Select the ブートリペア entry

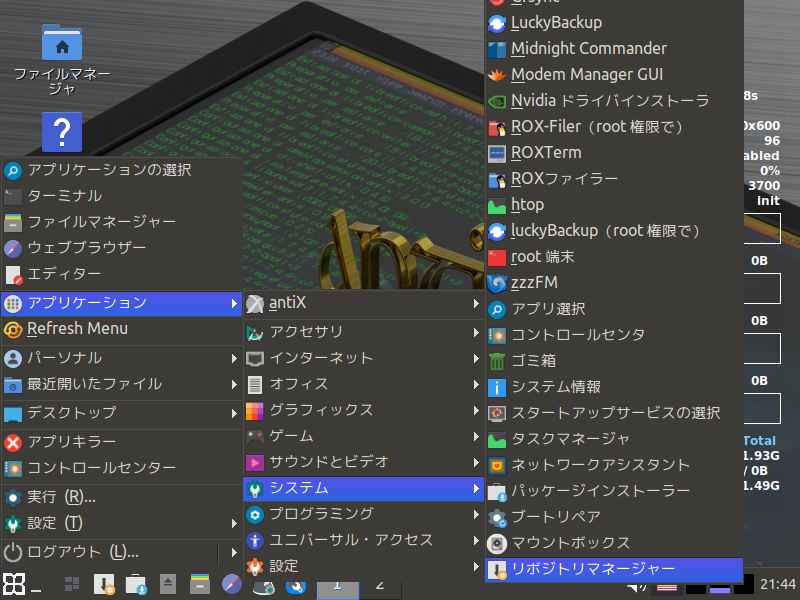point(614,517)
